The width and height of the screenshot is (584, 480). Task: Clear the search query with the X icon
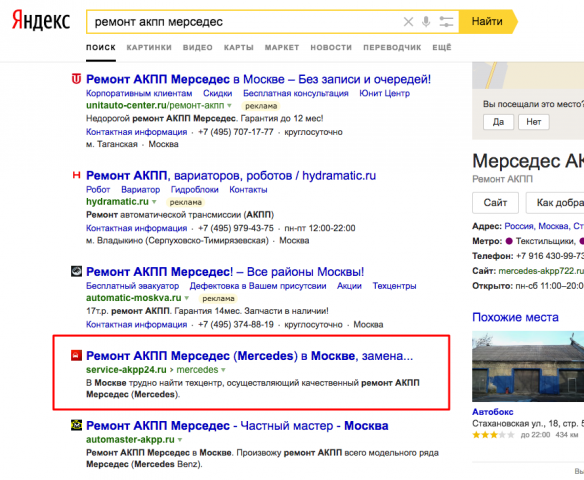[x=408, y=22]
